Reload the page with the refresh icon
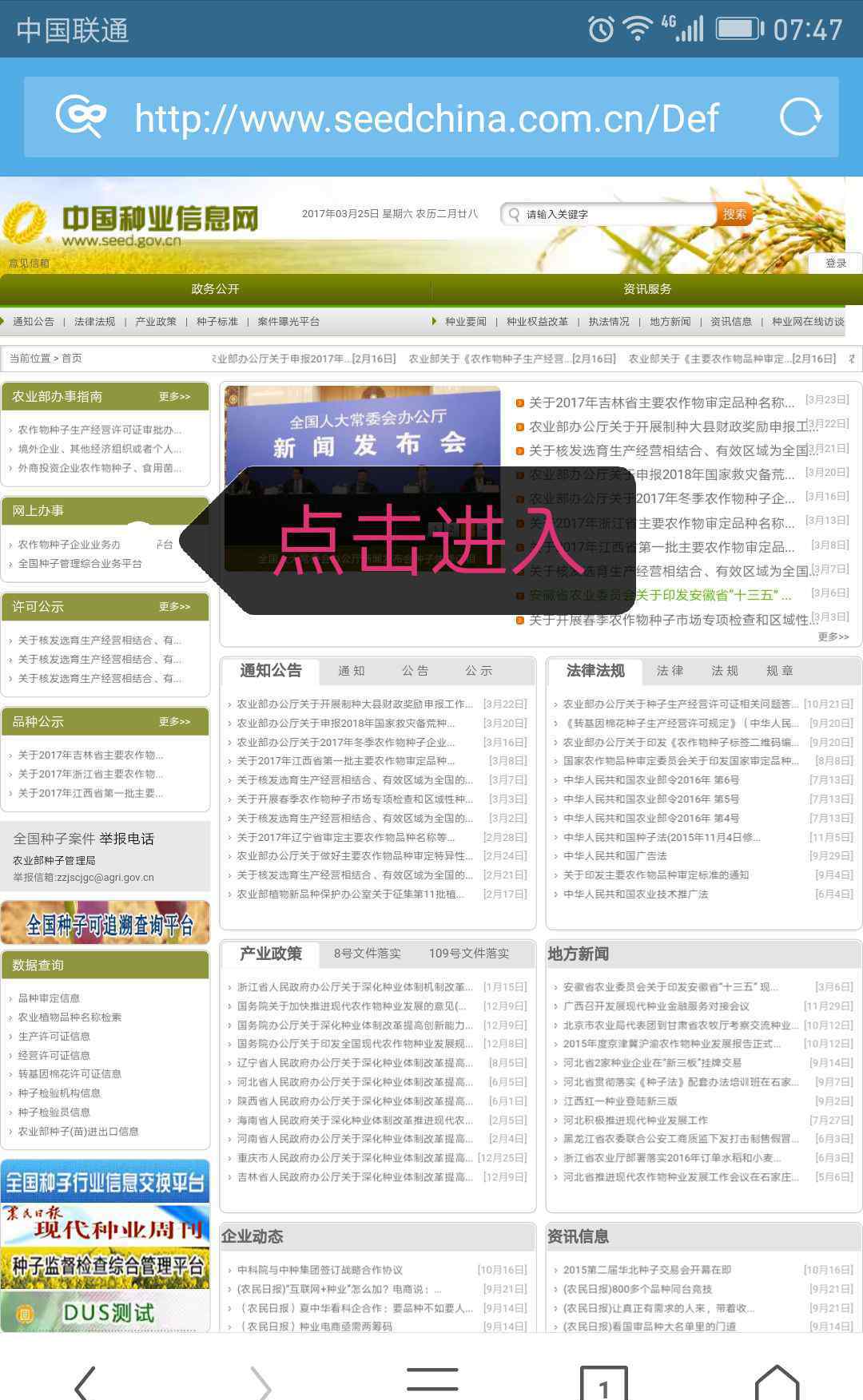 [801, 117]
